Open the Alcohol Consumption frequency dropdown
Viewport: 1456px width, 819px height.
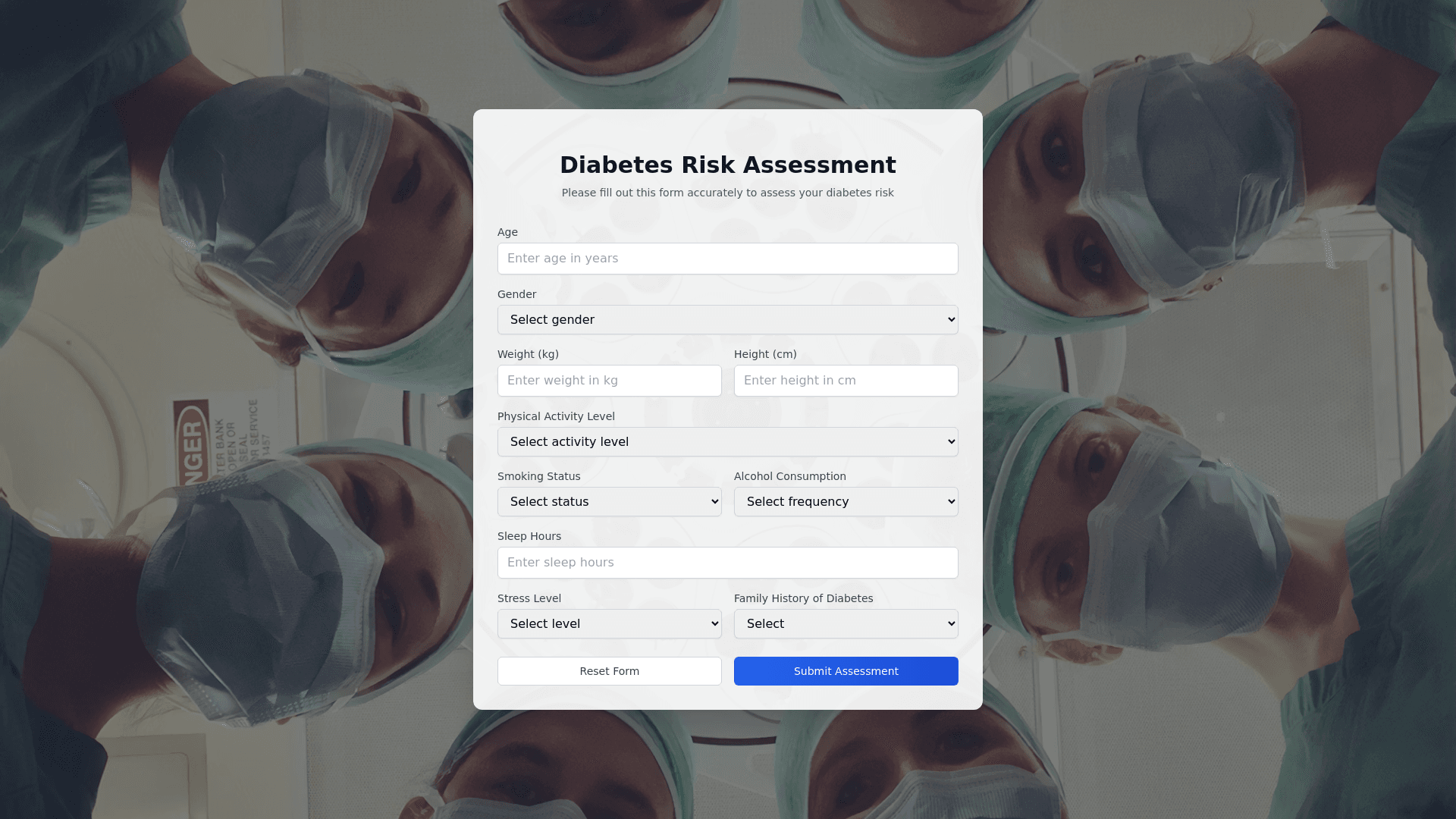point(846,502)
